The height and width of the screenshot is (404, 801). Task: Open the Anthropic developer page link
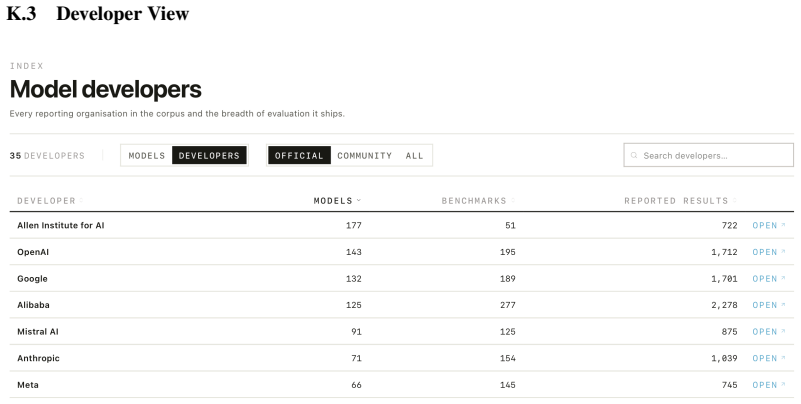coord(768,358)
